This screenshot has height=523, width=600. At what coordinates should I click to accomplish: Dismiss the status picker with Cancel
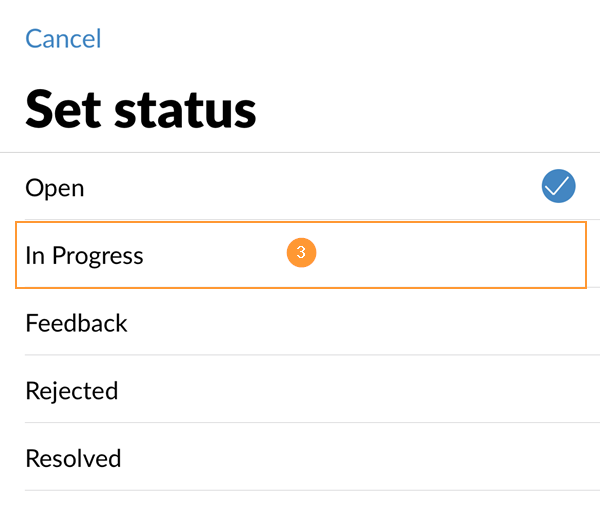[x=63, y=39]
